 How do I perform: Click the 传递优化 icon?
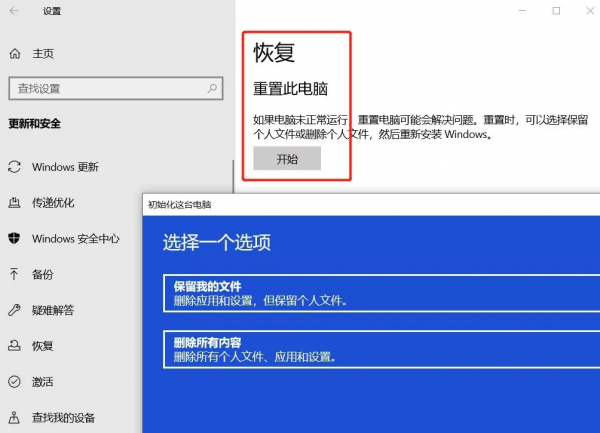point(14,202)
